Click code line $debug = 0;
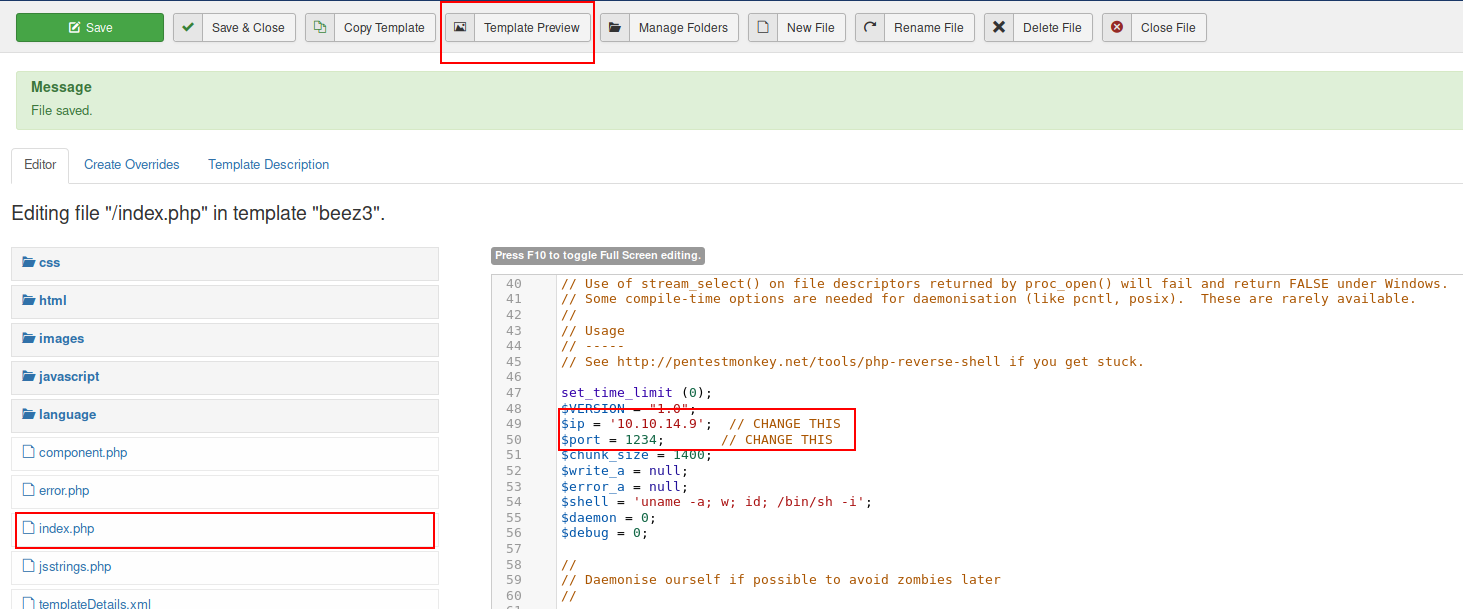Image resolution: width=1463 pixels, height=609 pixels. [604, 532]
